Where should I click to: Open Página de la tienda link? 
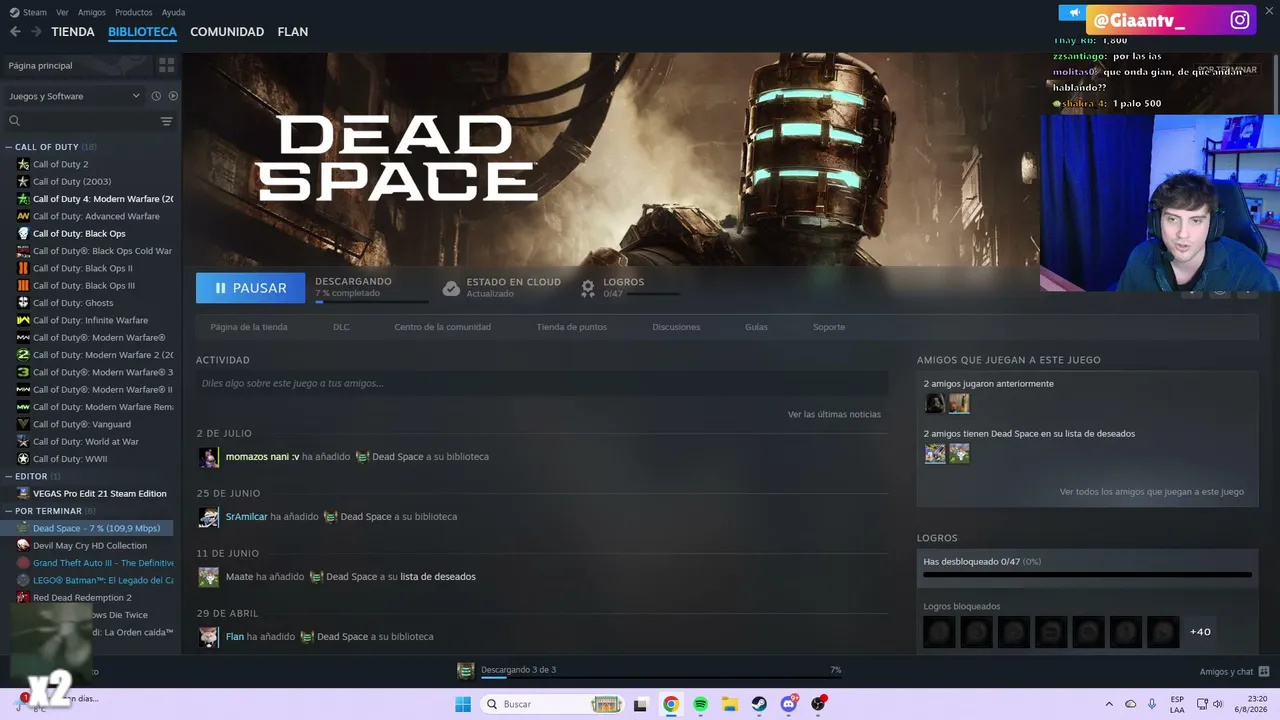pyautogui.click(x=249, y=327)
